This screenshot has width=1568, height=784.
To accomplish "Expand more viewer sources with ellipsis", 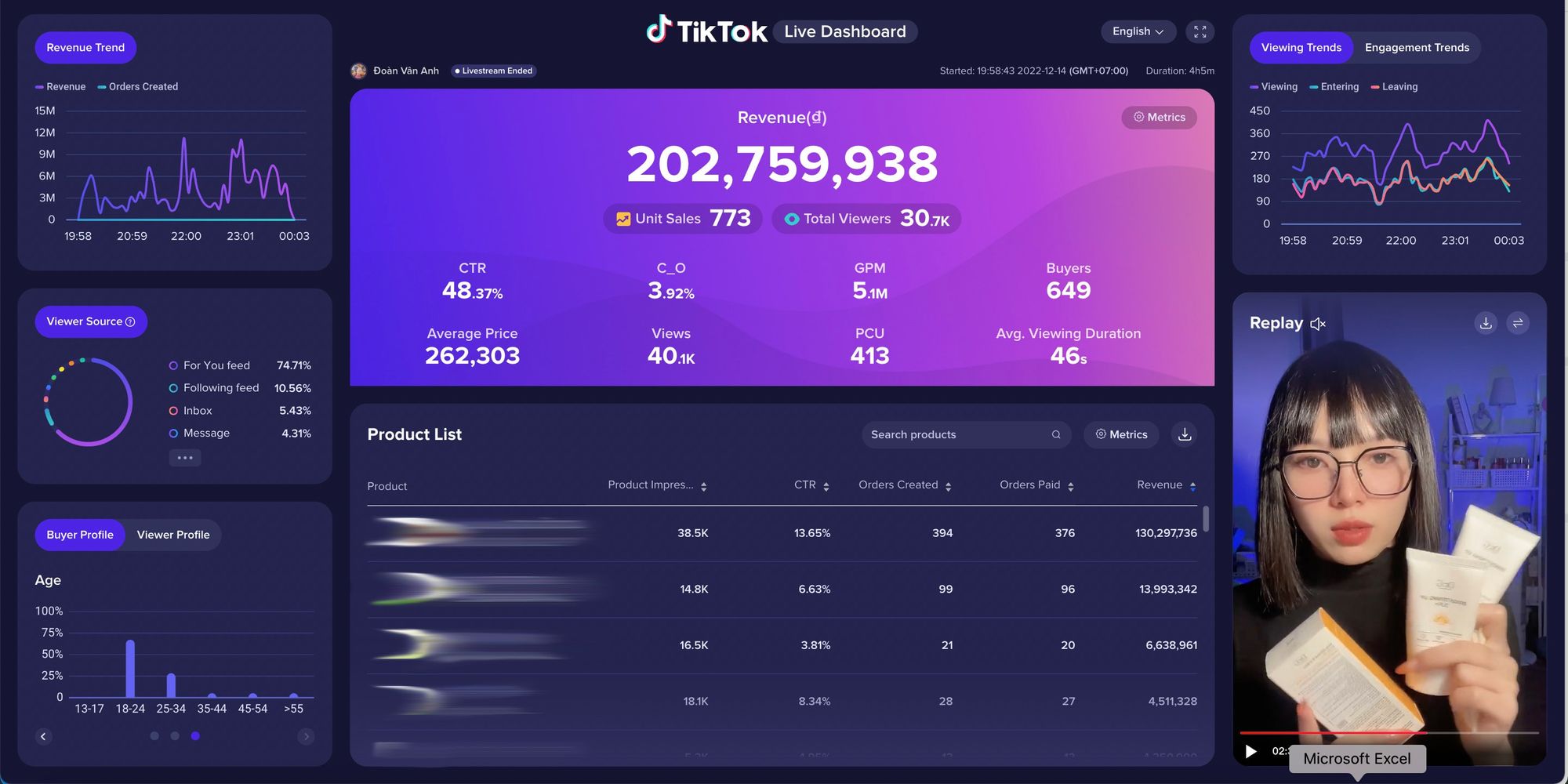I will pos(185,458).
